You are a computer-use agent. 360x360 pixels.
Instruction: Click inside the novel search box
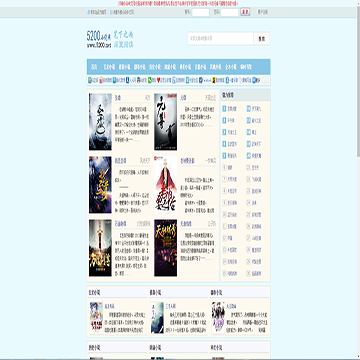(221, 39)
